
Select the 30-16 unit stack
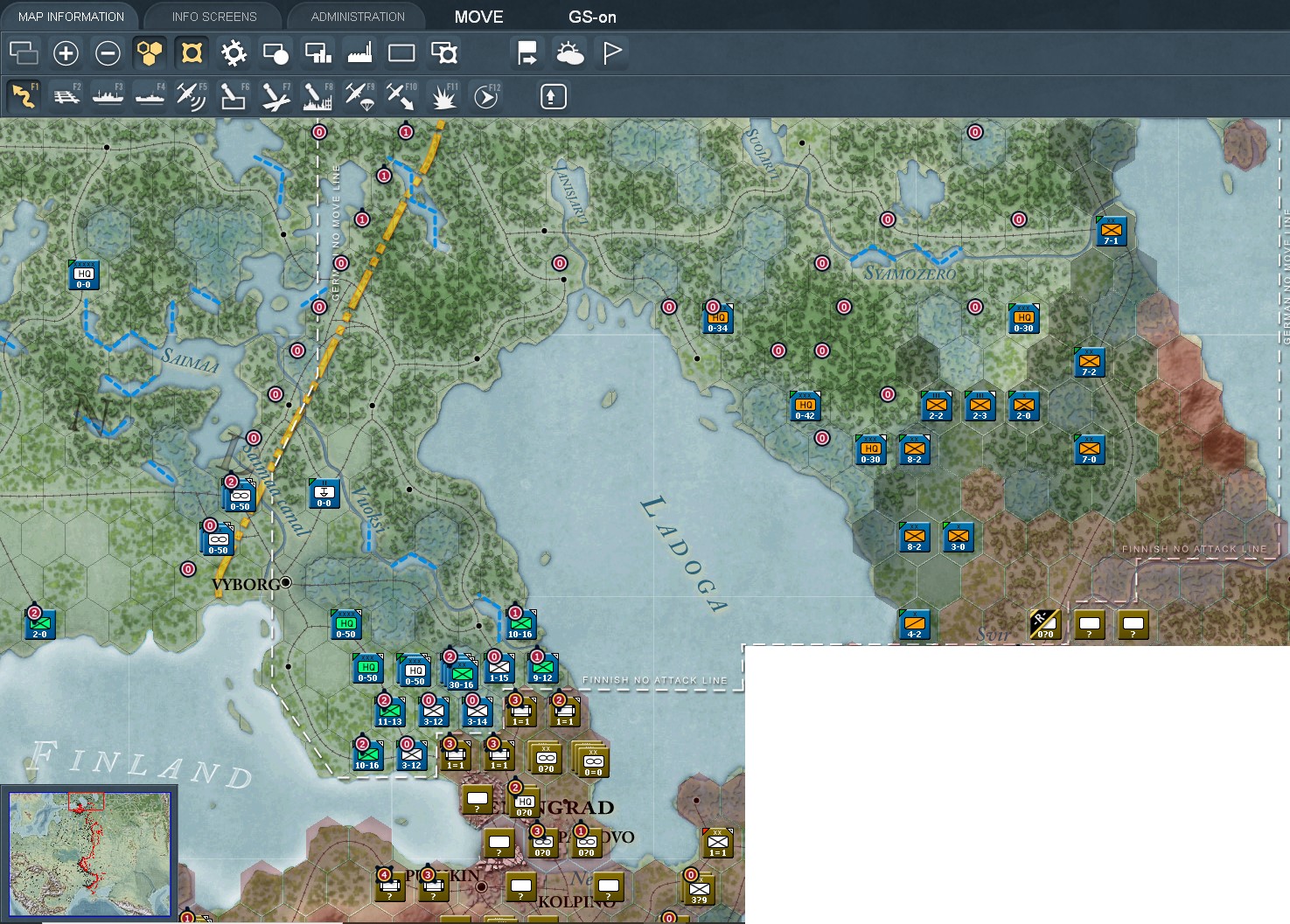[460, 672]
